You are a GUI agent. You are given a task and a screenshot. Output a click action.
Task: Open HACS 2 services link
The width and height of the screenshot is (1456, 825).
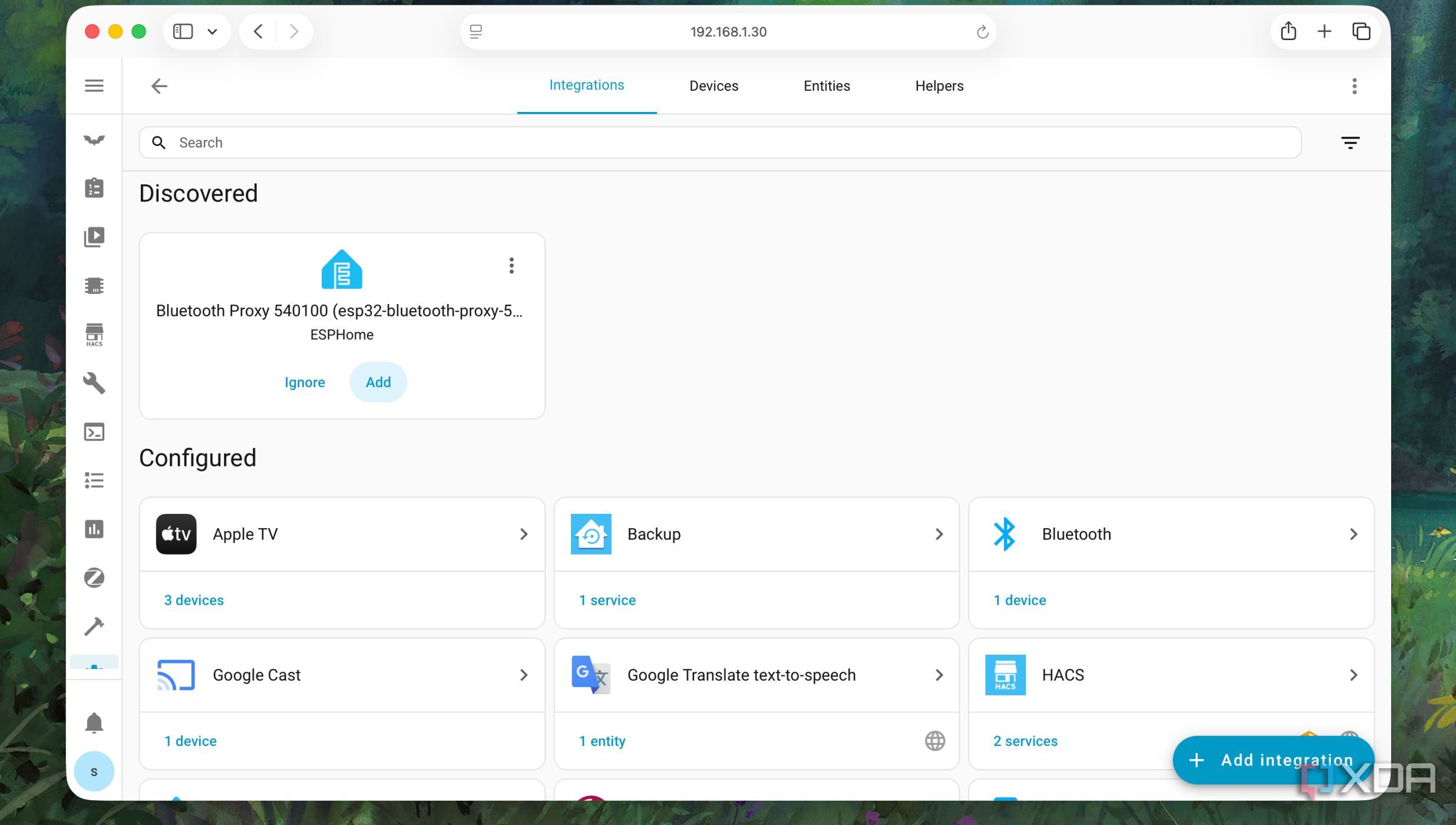1025,741
